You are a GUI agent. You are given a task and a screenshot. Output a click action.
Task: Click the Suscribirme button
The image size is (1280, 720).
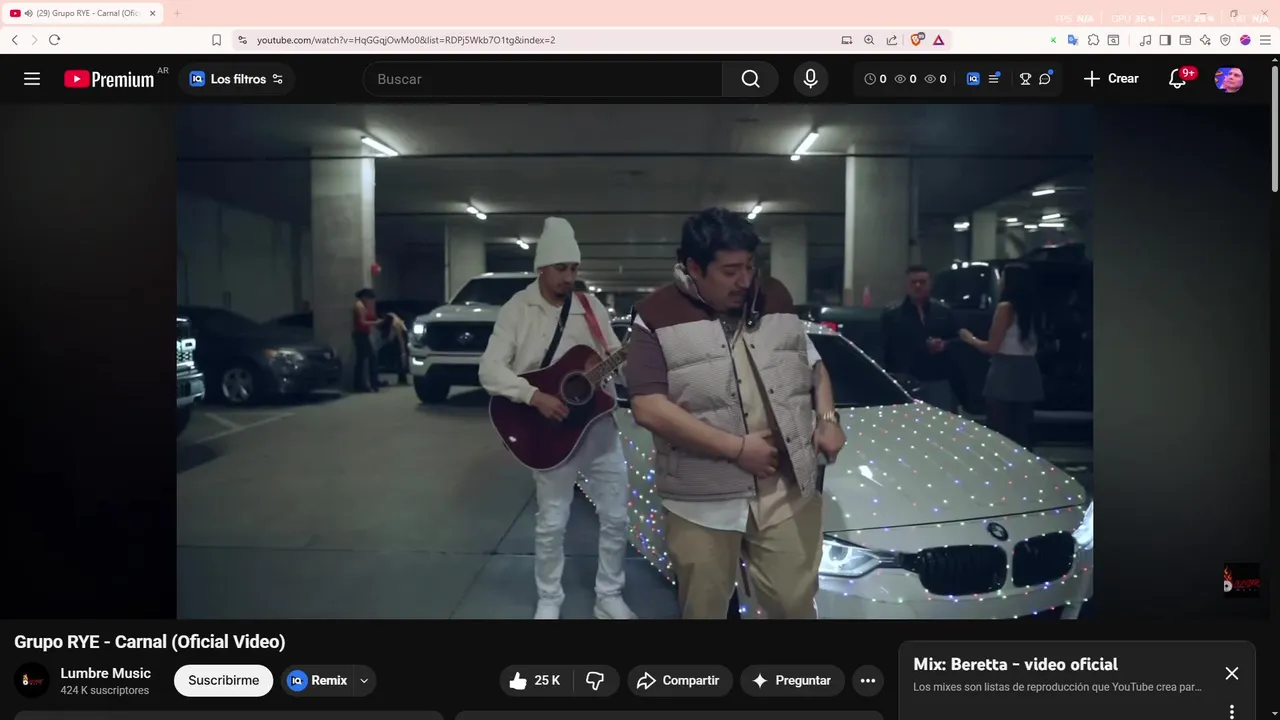pyautogui.click(x=223, y=681)
